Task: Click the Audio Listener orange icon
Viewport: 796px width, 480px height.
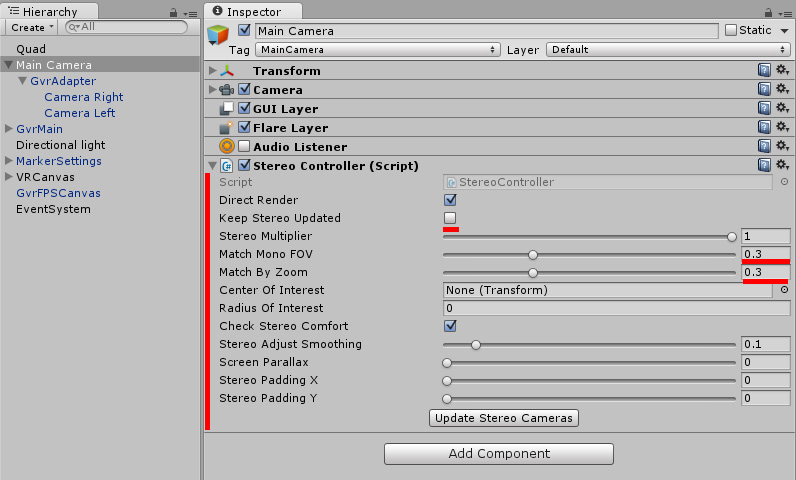Action: [227, 146]
